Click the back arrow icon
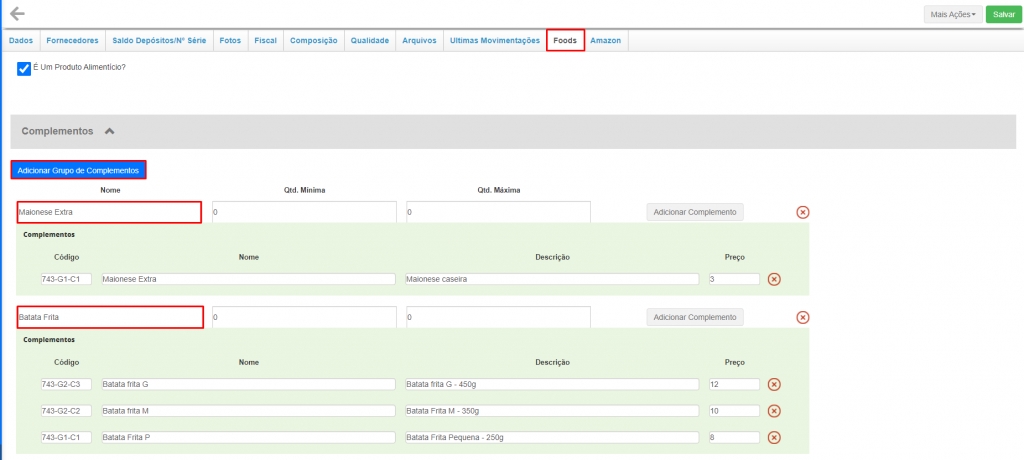 (x=17, y=14)
